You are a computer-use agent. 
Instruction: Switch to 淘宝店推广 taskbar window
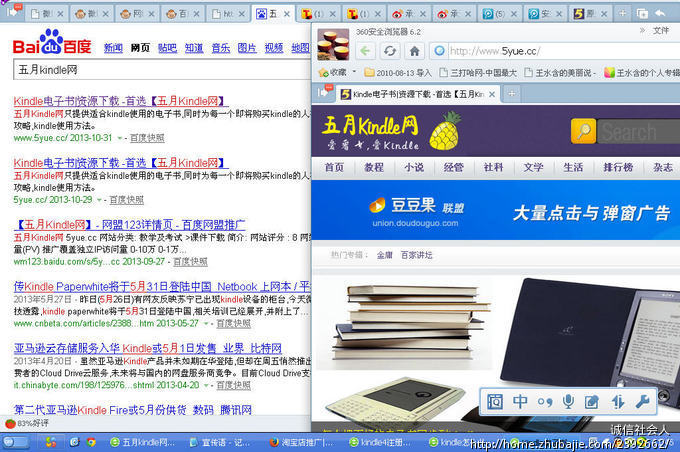(x=301, y=442)
